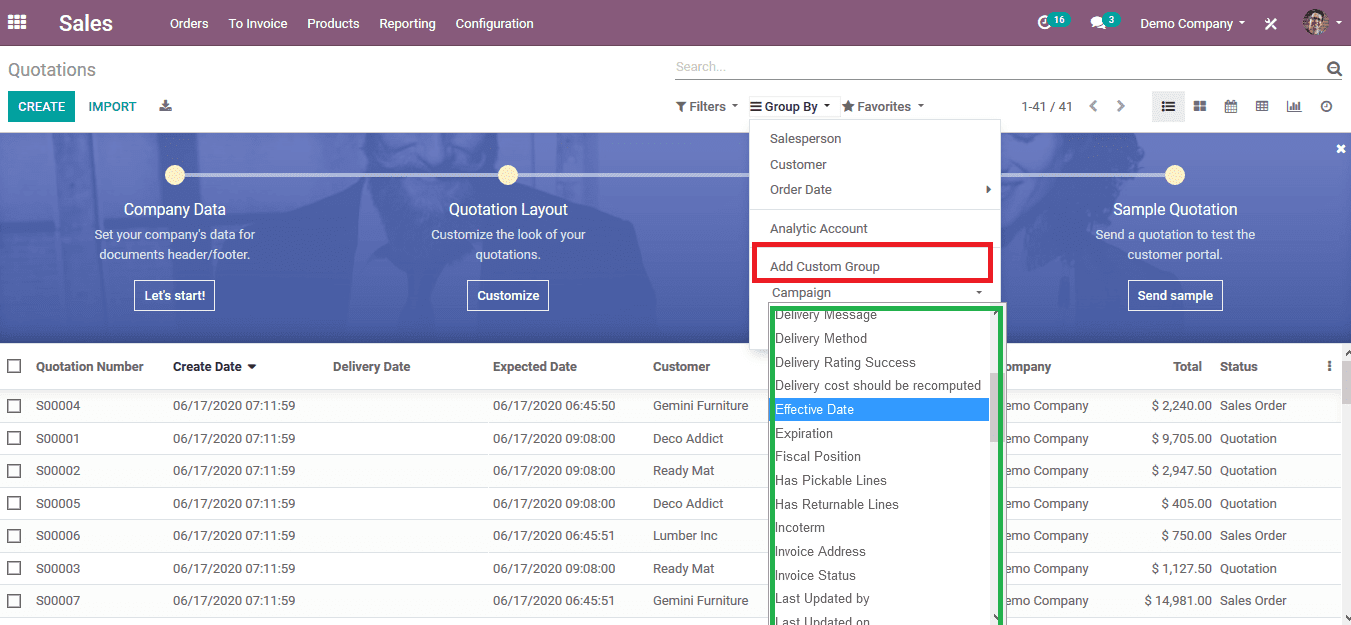The width and height of the screenshot is (1351, 625).
Task: Click the export download icon
Action: 166,106
